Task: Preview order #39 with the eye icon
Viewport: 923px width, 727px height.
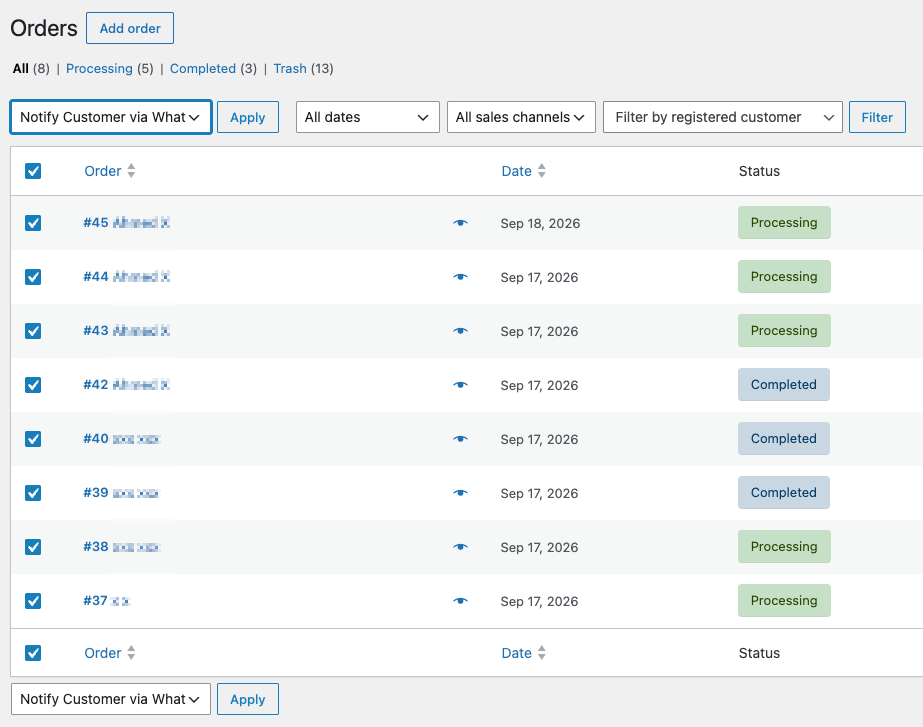Action: (x=460, y=493)
